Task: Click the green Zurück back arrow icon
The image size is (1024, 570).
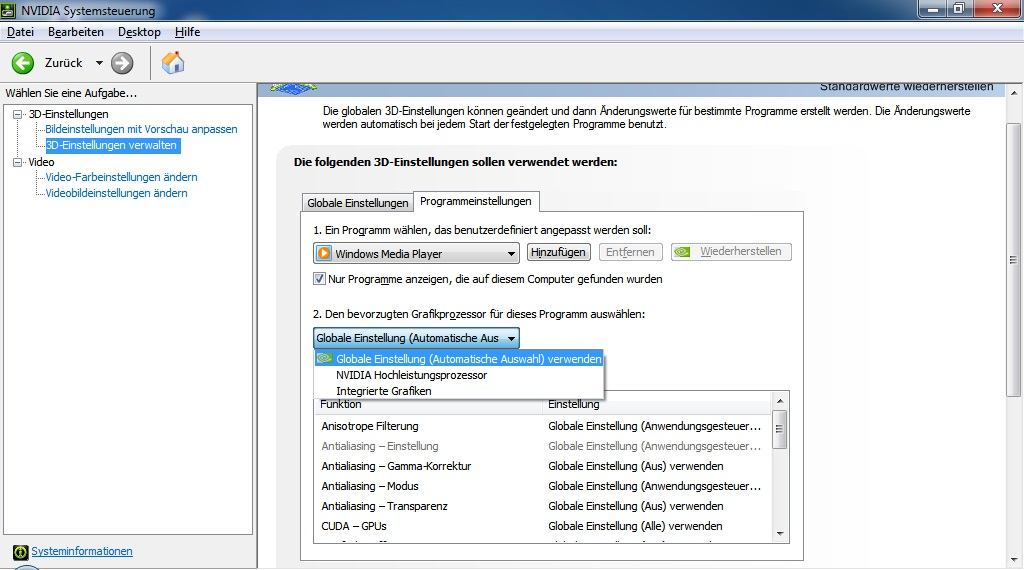Action: coord(23,63)
